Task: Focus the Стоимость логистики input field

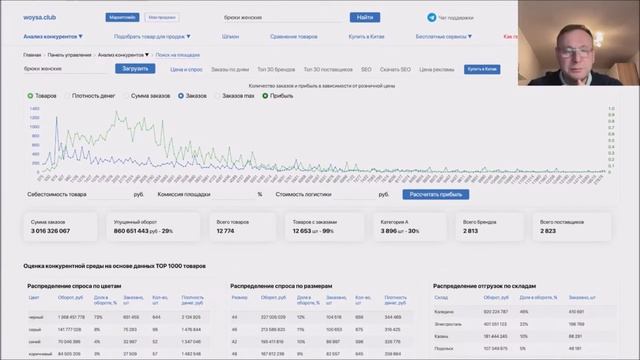Action: (354, 195)
